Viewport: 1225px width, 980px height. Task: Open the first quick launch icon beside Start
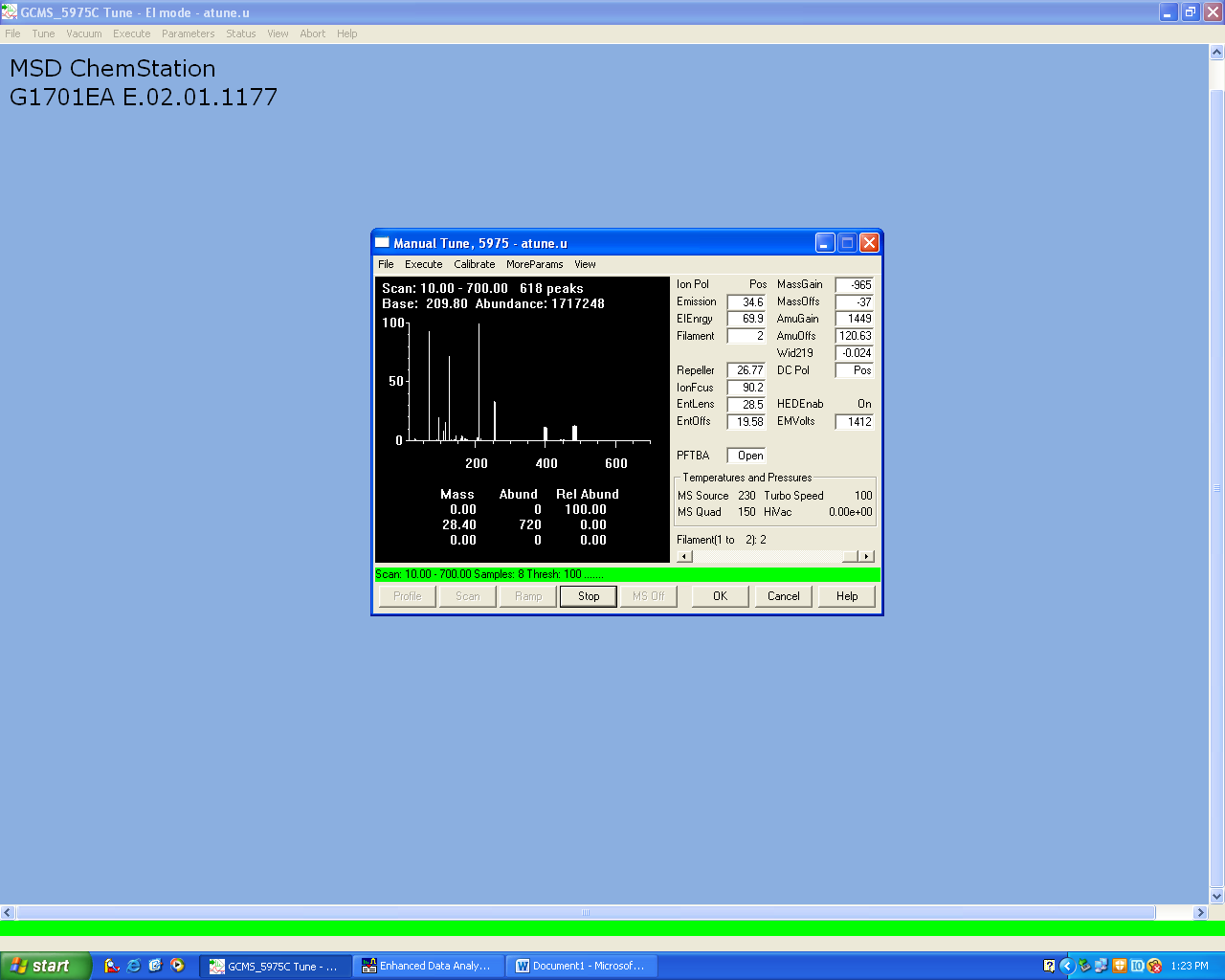[112, 966]
